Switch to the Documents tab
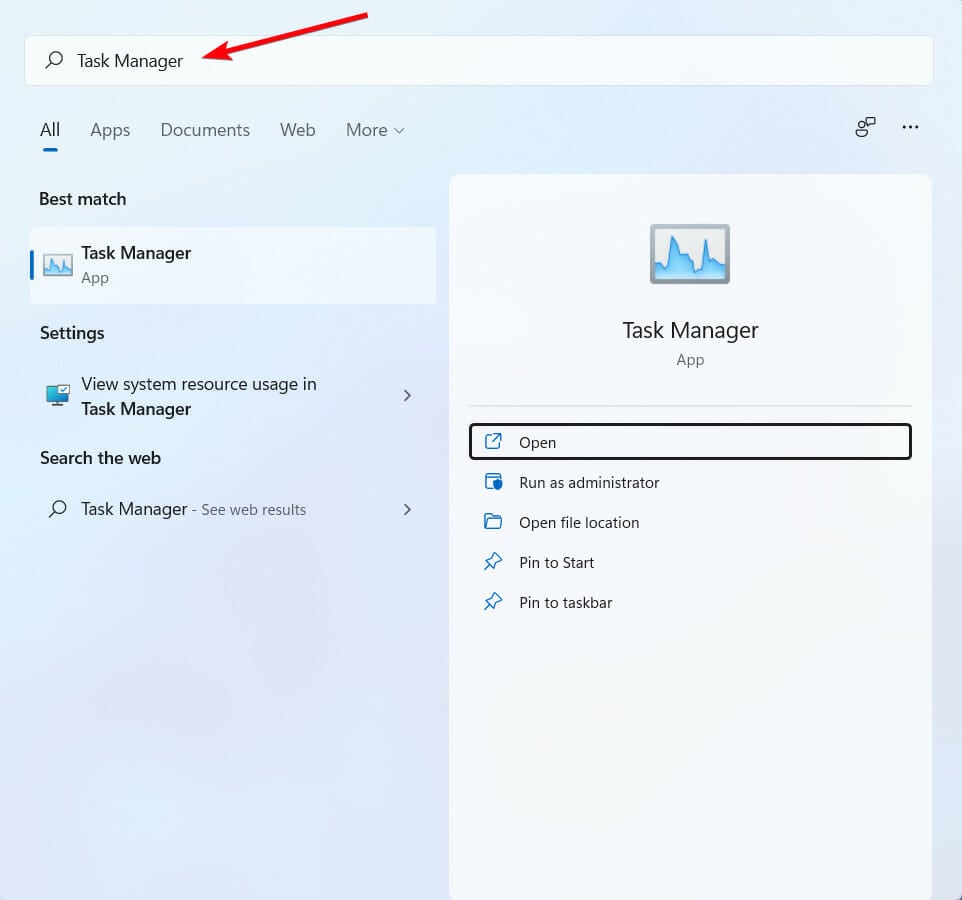962x900 pixels. point(205,129)
